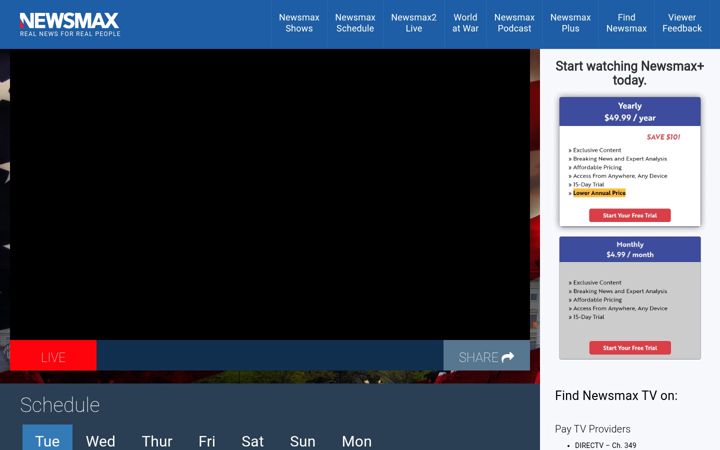Select the Sat schedule tab
This screenshot has height=450, width=720.
click(253, 441)
